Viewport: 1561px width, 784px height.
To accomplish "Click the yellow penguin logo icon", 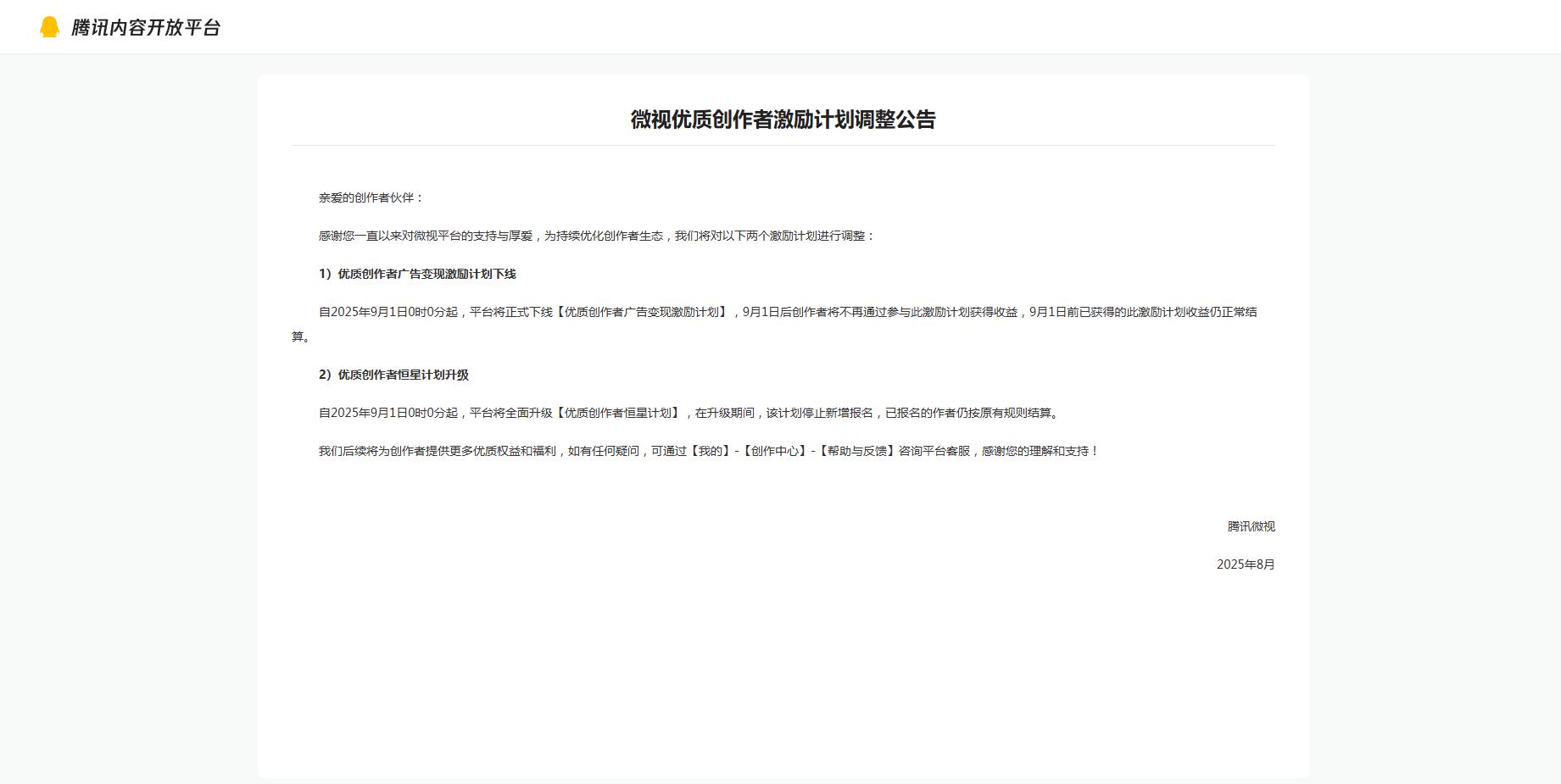I will [50, 27].
